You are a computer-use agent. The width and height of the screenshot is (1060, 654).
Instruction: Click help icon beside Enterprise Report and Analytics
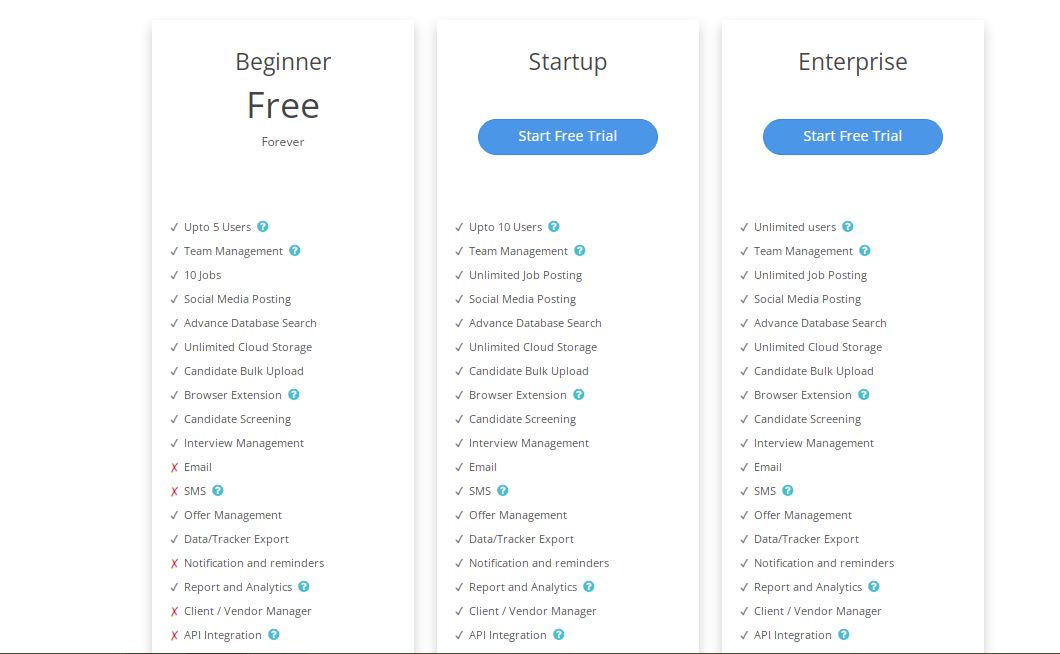click(x=874, y=587)
